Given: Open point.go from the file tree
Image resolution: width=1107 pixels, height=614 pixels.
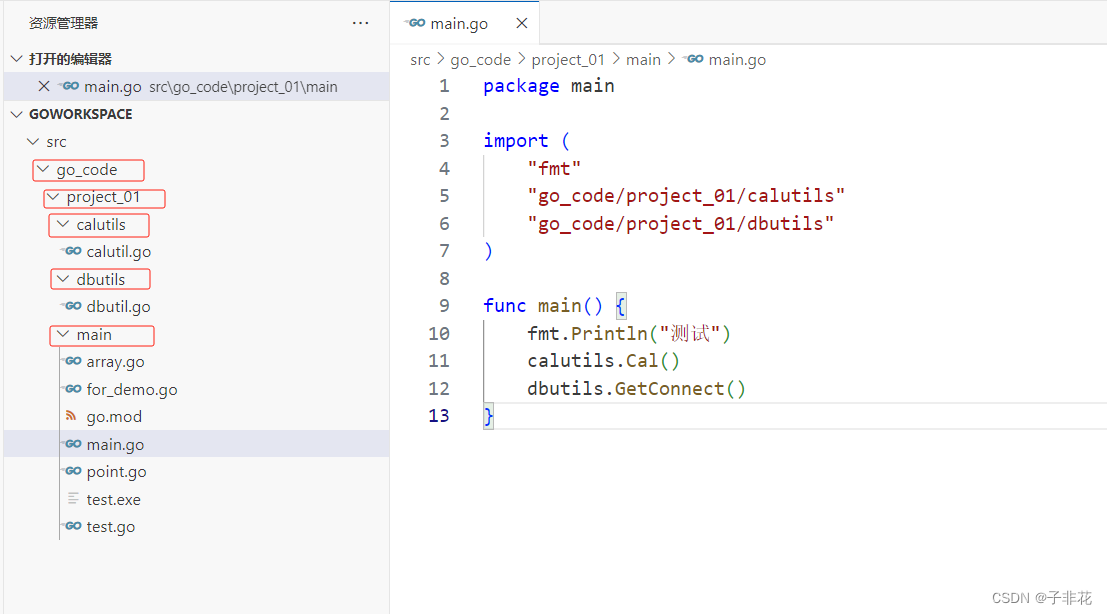Looking at the screenshot, I should point(116,472).
